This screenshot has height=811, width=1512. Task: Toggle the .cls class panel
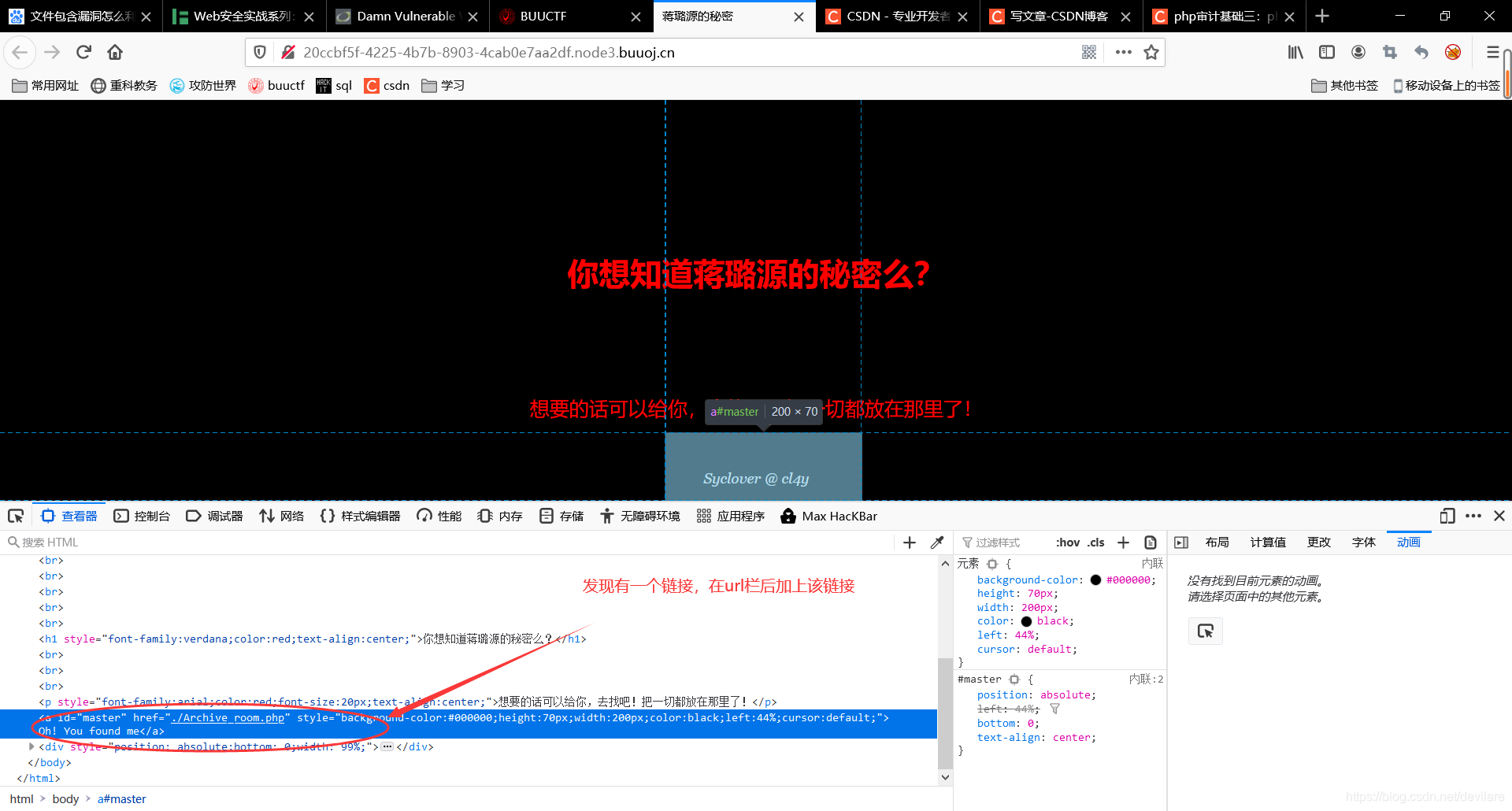1096,542
